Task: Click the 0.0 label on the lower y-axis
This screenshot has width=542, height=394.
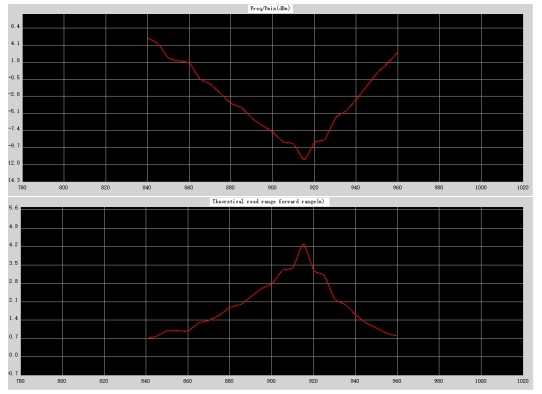Action: pyautogui.click(x=13, y=355)
